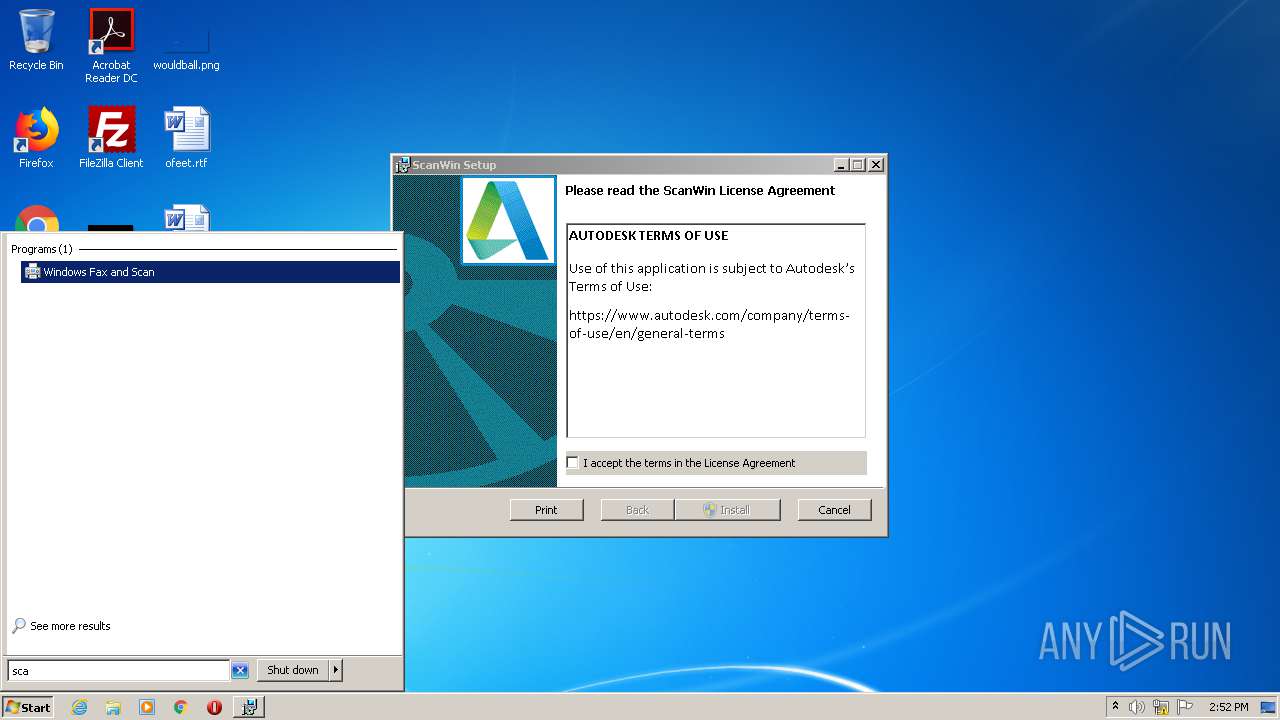Expand the Shut down options arrow
1280x720 pixels.
336,670
